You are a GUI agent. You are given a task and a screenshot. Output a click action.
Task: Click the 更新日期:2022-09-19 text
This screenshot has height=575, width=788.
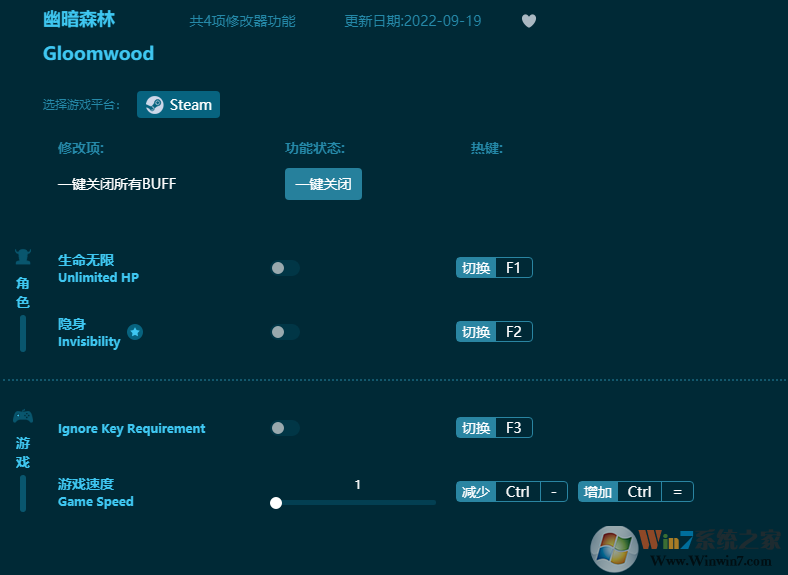(x=413, y=21)
